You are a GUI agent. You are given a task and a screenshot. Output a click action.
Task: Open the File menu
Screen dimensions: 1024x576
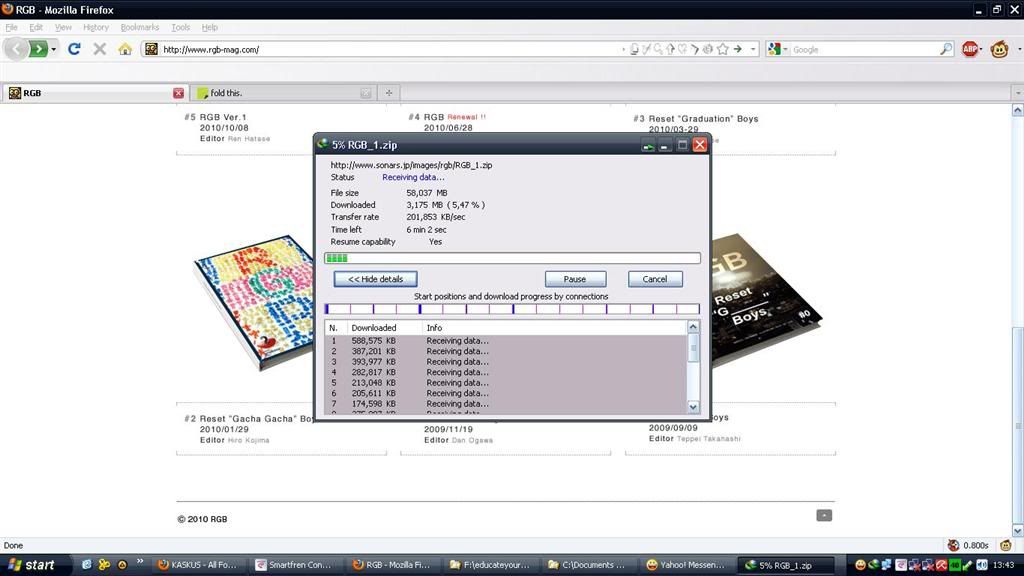[x=12, y=27]
